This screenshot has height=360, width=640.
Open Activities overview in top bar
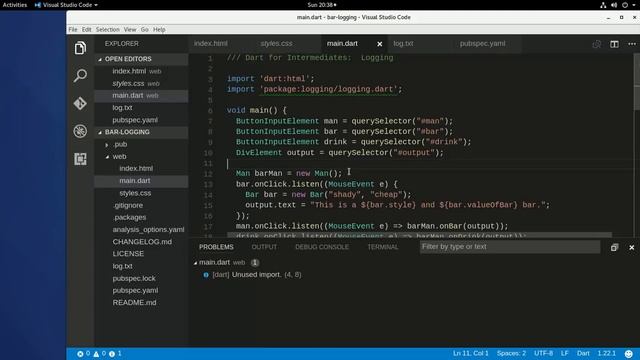15,5
